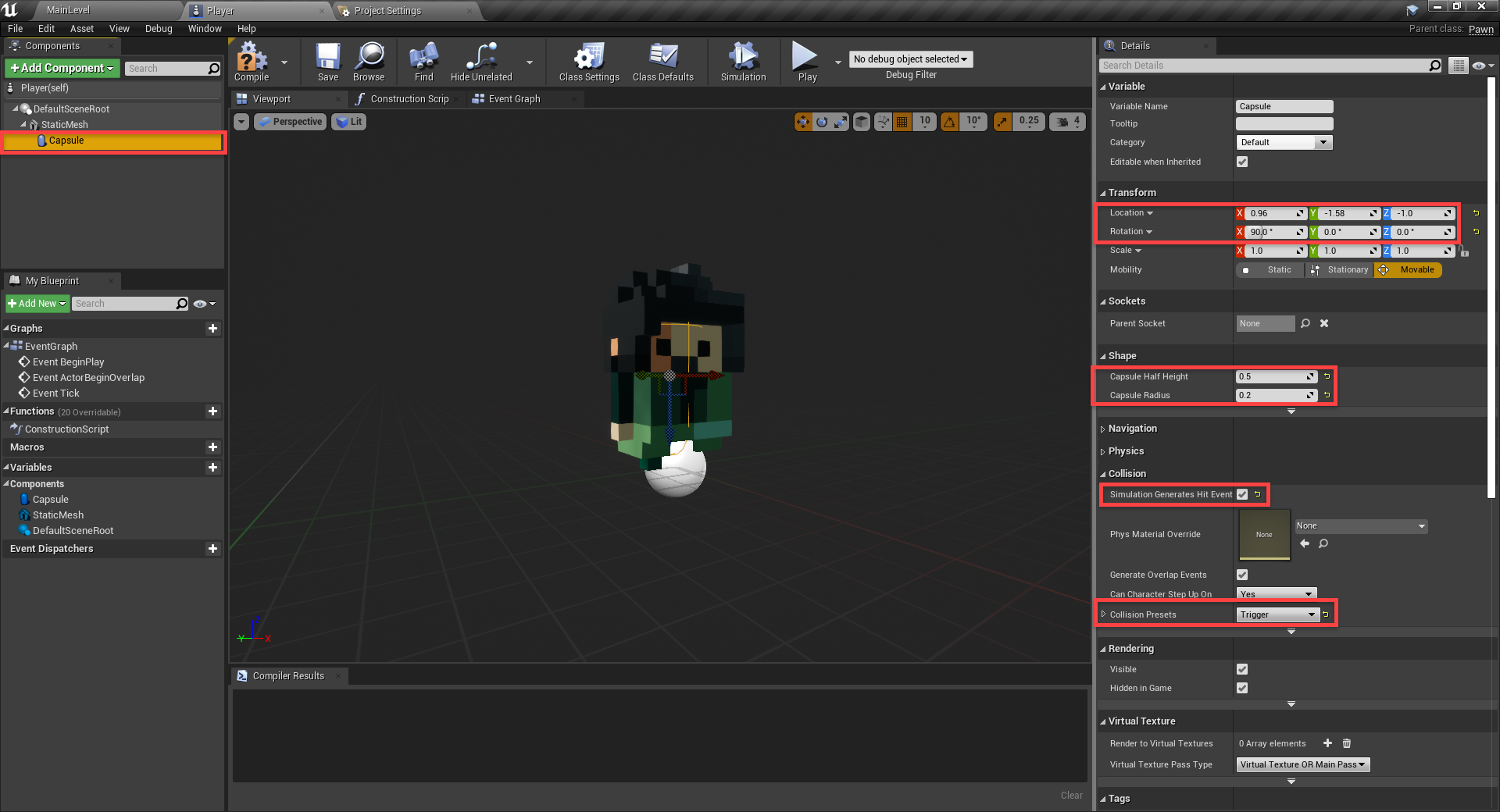Select the translate gizmo mode icon
The width and height of the screenshot is (1500, 812).
[x=803, y=122]
